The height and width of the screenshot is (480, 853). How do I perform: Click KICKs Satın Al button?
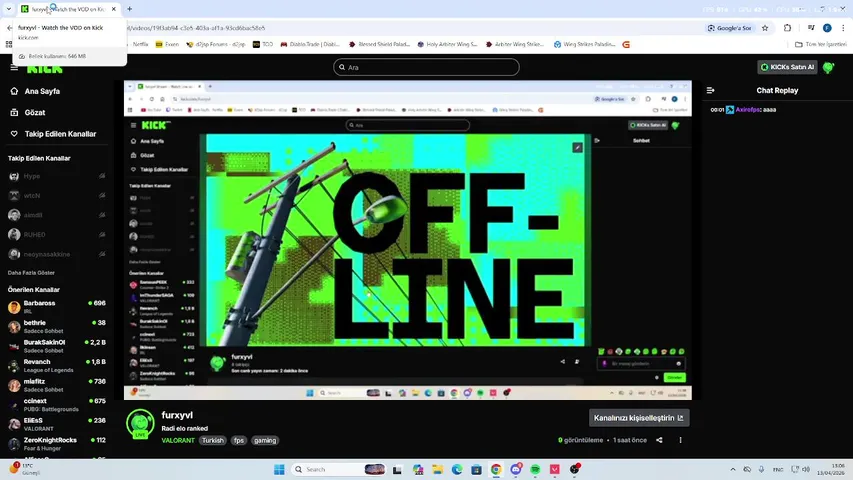pyautogui.click(x=787, y=67)
